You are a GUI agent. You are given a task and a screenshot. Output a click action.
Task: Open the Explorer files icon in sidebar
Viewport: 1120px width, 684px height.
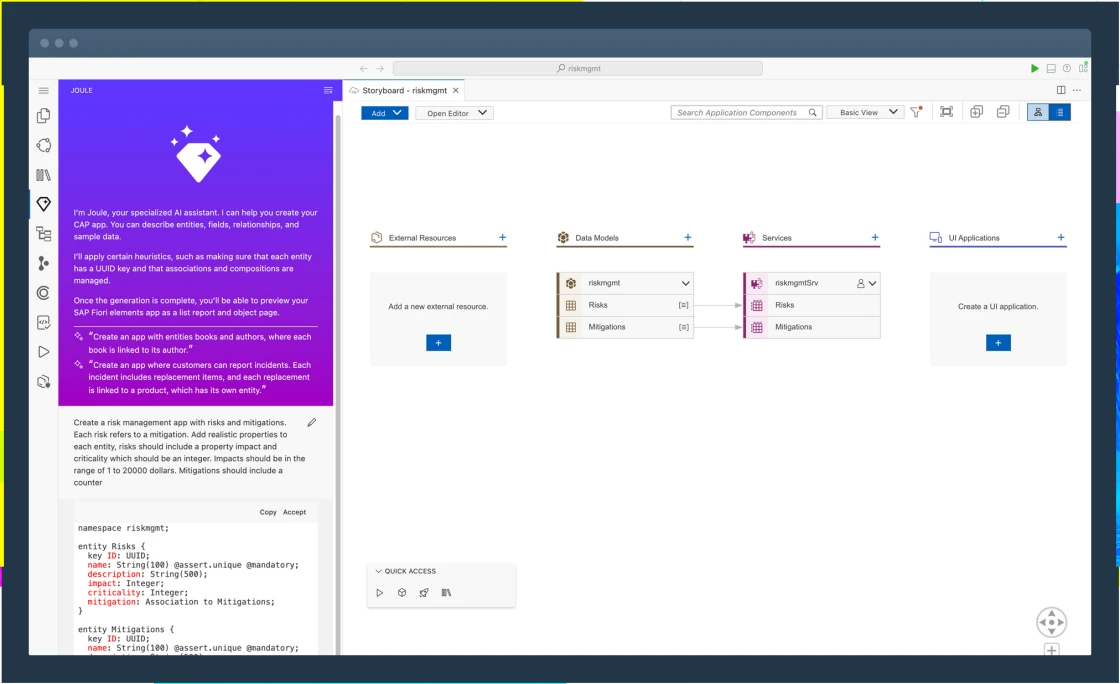44,116
